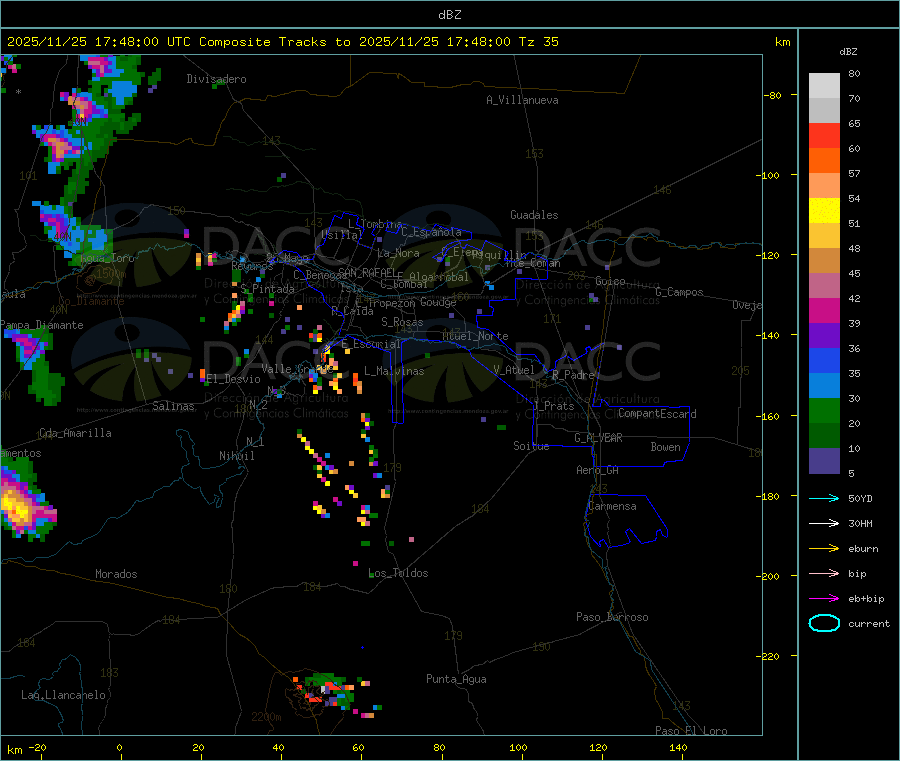Click the Aero_GA place label
The width and height of the screenshot is (900, 761).
(597, 470)
